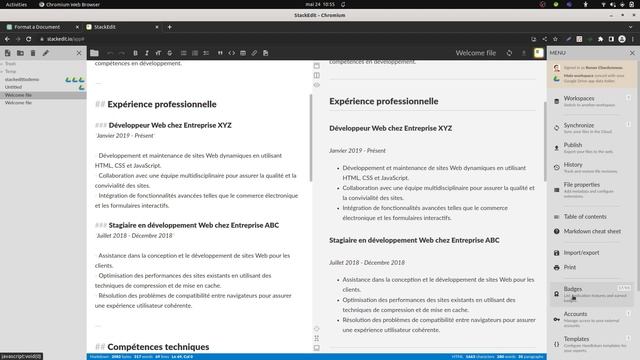Insert a blockquote

pos(220,53)
